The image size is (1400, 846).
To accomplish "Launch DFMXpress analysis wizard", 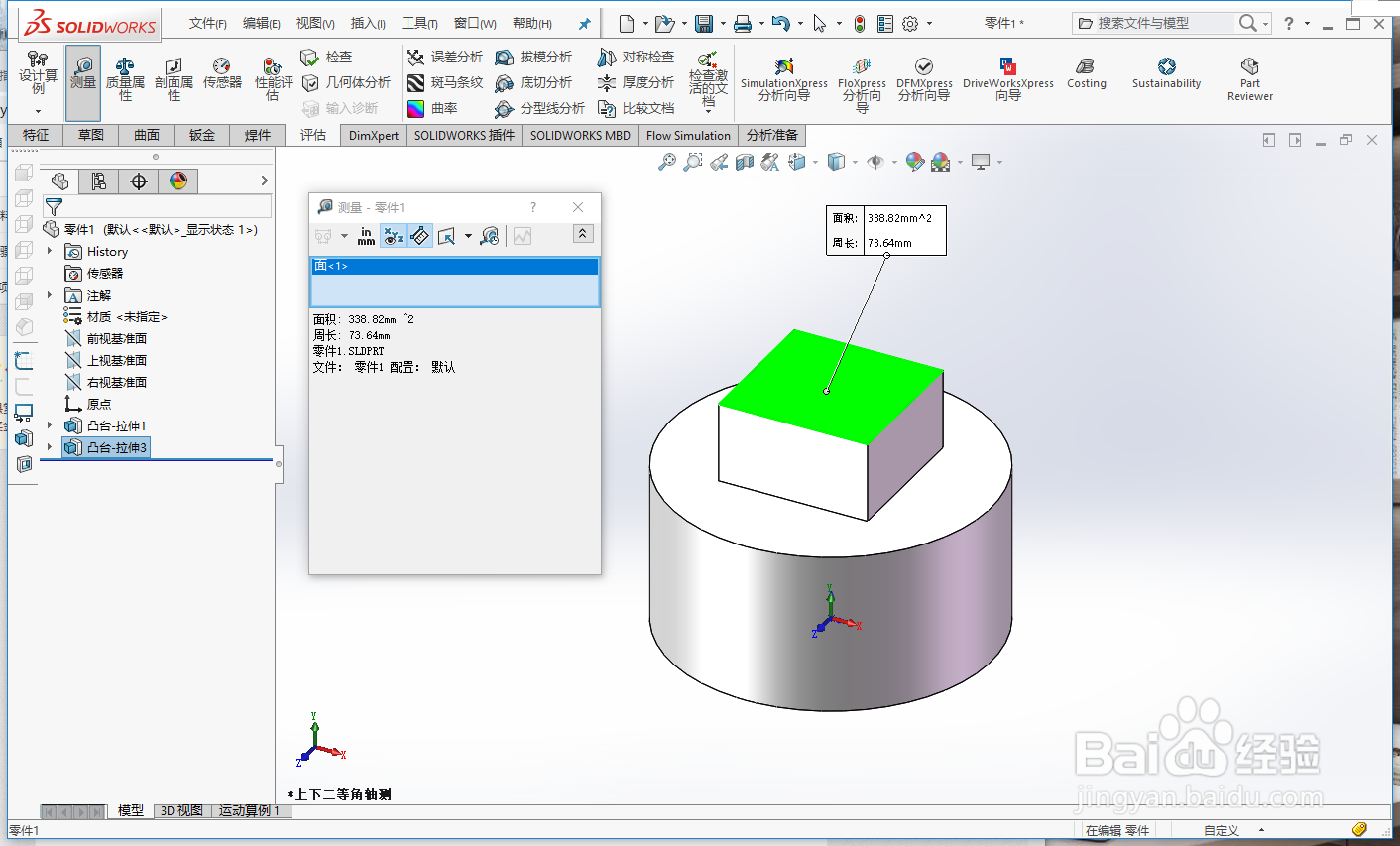I will point(924,79).
